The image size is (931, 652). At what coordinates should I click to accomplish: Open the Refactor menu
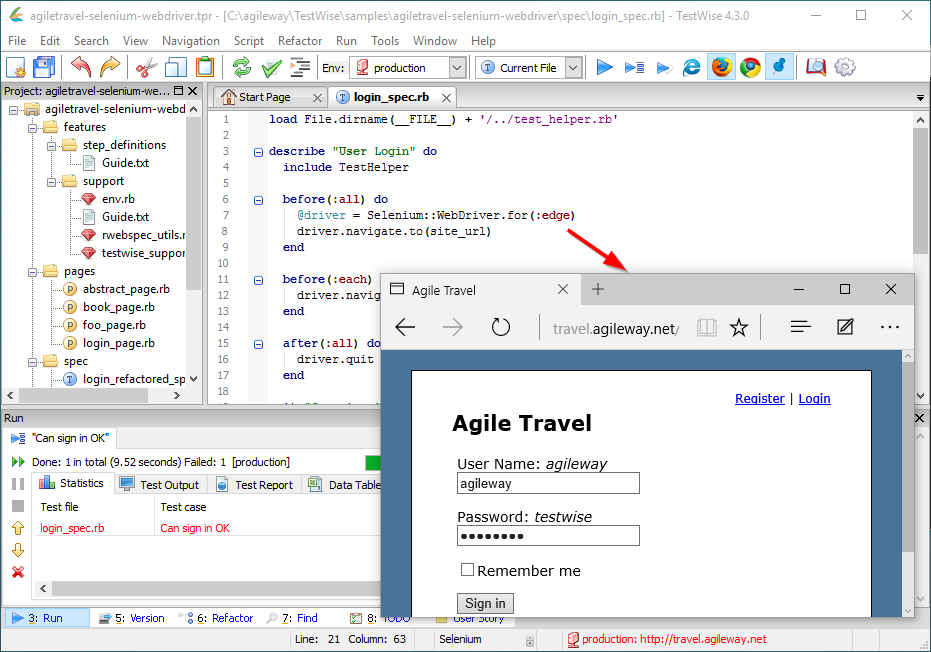(x=300, y=41)
